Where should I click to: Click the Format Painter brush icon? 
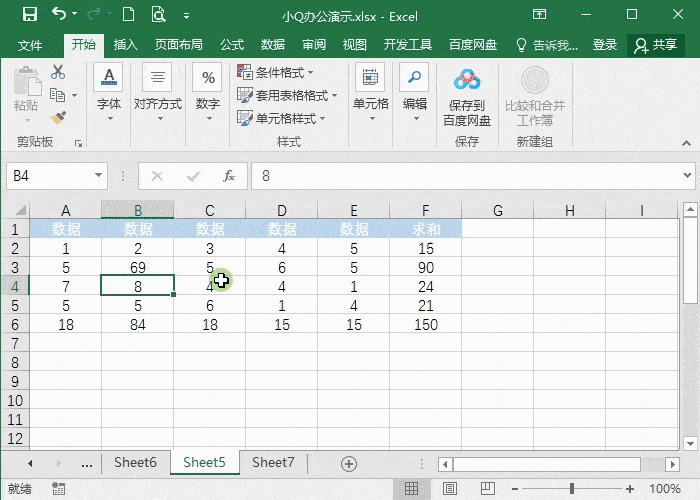tap(58, 118)
